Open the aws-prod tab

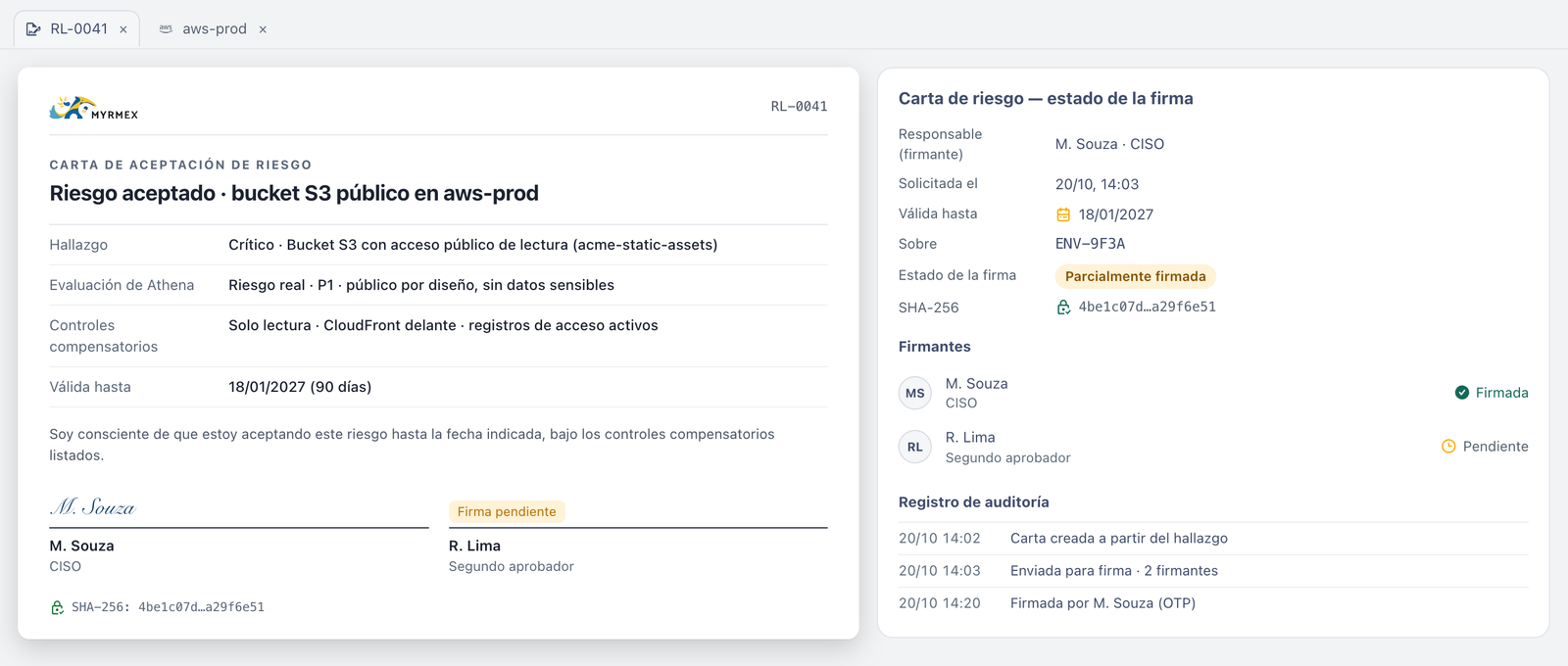coord(214,29)
